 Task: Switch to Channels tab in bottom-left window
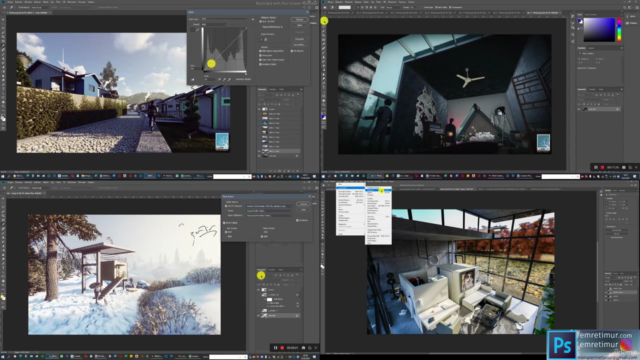click(x=271, y=270)
